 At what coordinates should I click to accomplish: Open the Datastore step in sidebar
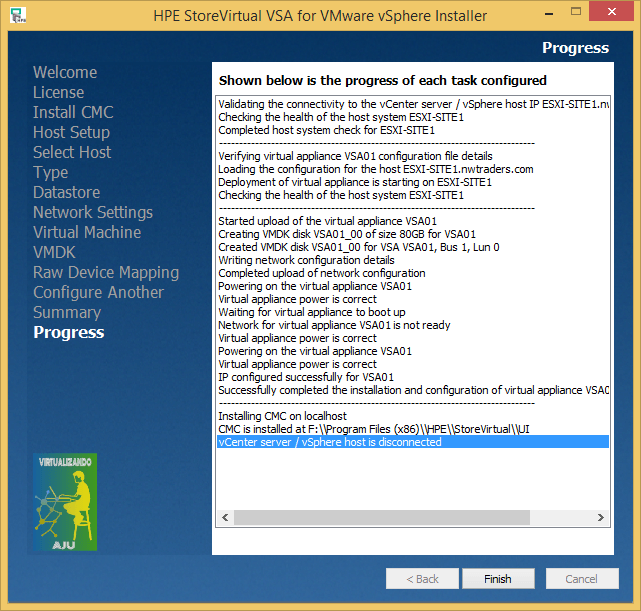[x=66, y=192]
